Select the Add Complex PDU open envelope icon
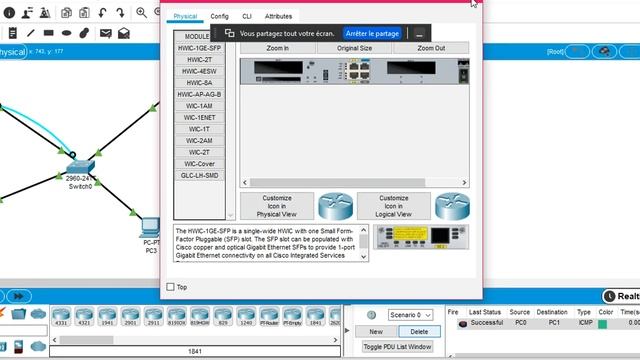This screenshot has height=360, width=640. (124, 33)
